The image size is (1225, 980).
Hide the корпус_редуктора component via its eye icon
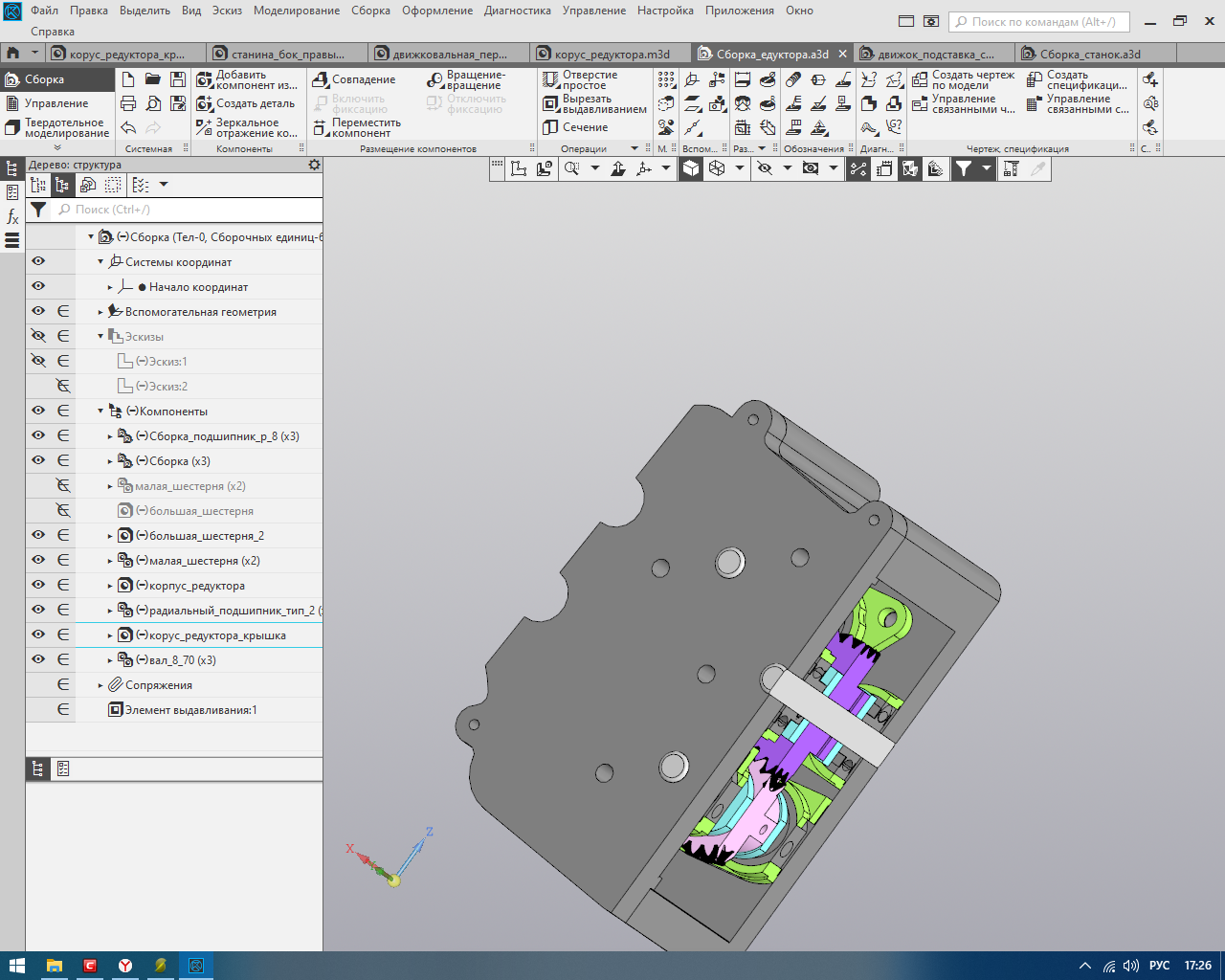pyautogui.click(x=38, y=585)
